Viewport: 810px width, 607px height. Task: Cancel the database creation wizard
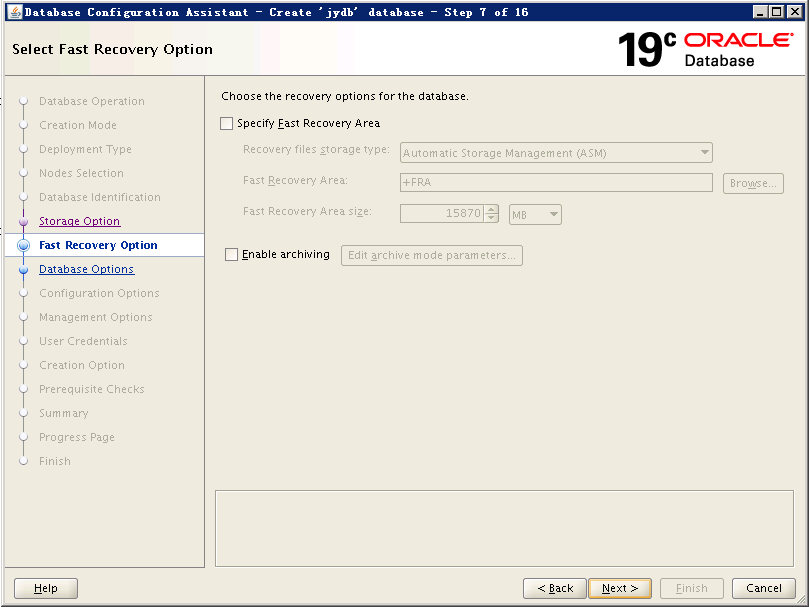(764, 588)
